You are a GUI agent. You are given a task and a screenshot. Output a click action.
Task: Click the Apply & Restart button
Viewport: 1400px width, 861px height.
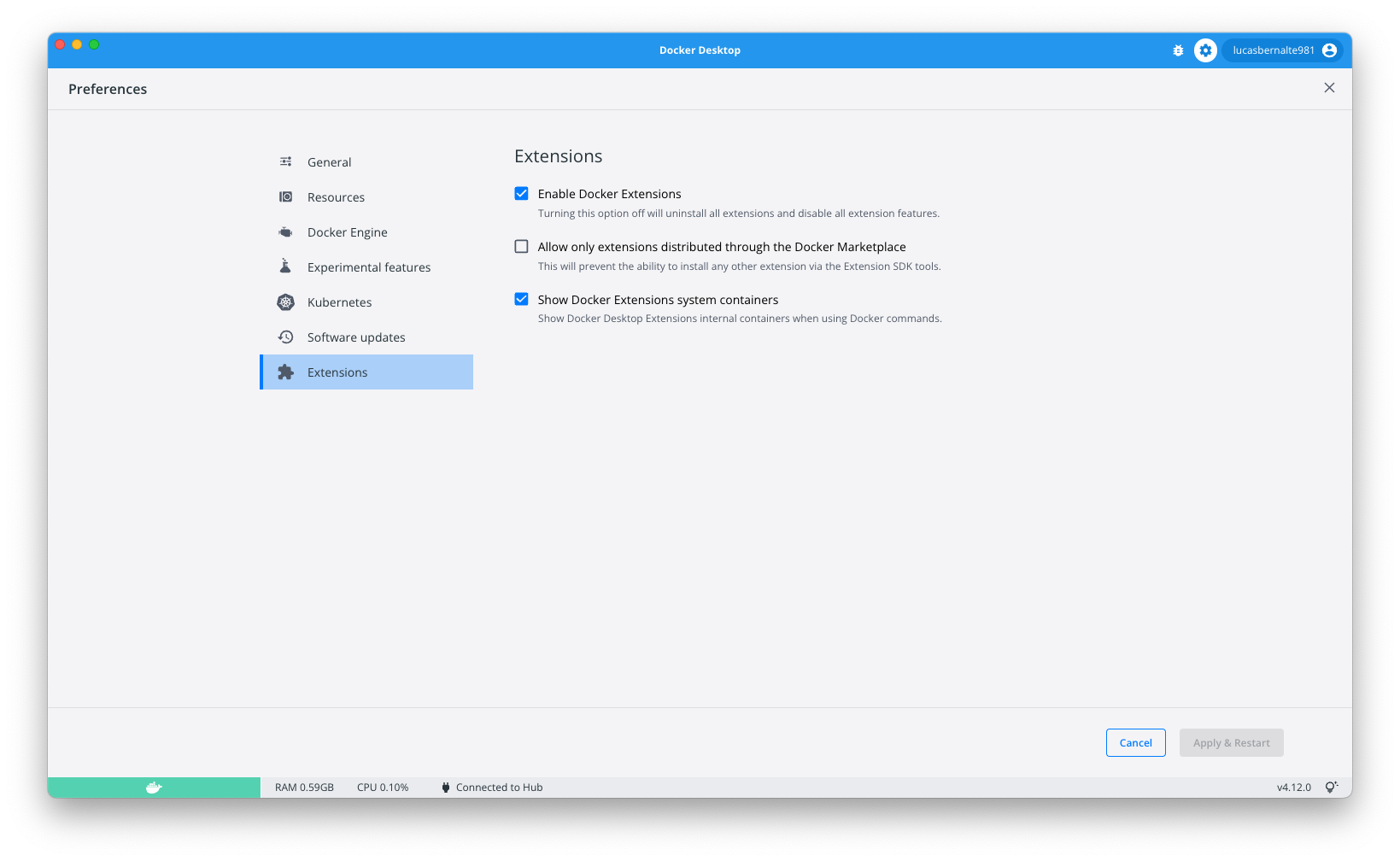coord(1231,742)
